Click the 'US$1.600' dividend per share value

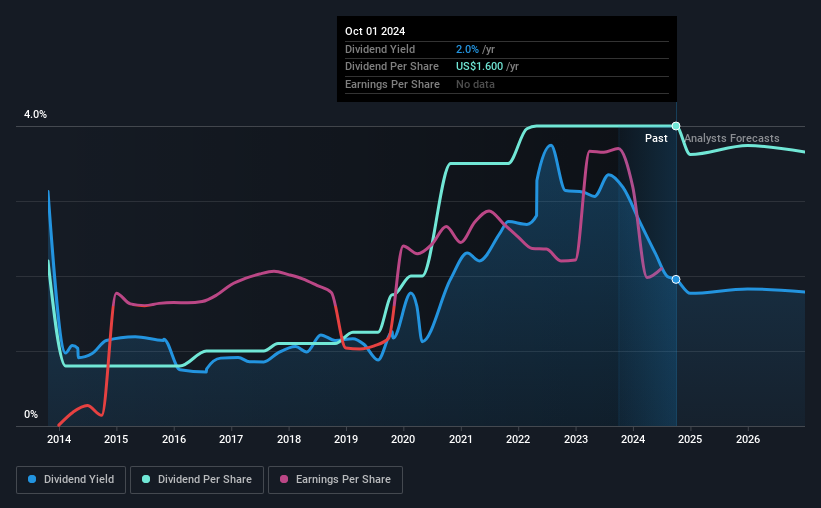[x=479, y=67]
